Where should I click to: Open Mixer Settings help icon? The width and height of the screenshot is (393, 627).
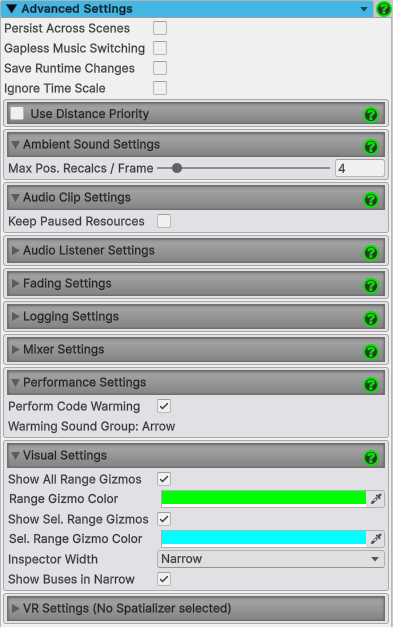coord(371,351)
